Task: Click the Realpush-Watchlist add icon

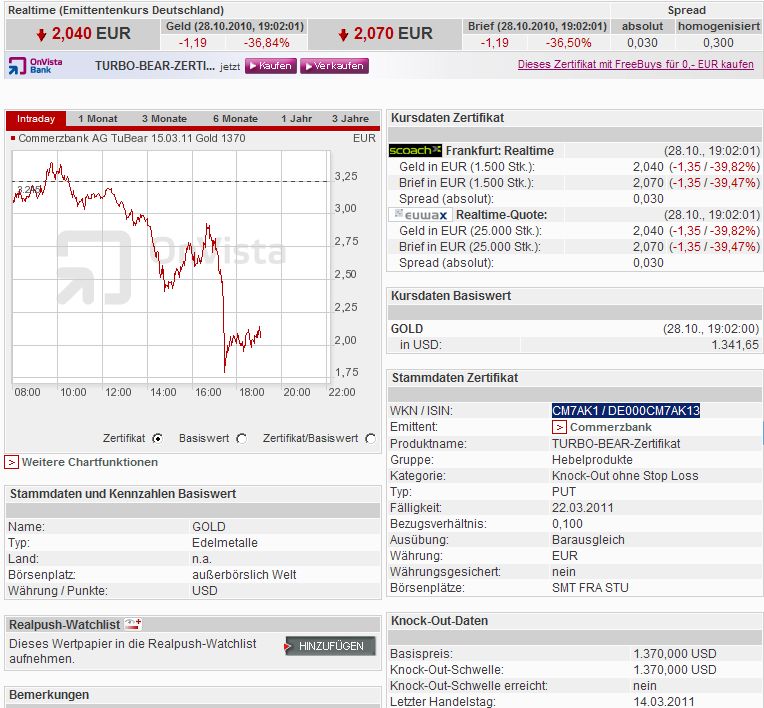Action: pos(133,624)
